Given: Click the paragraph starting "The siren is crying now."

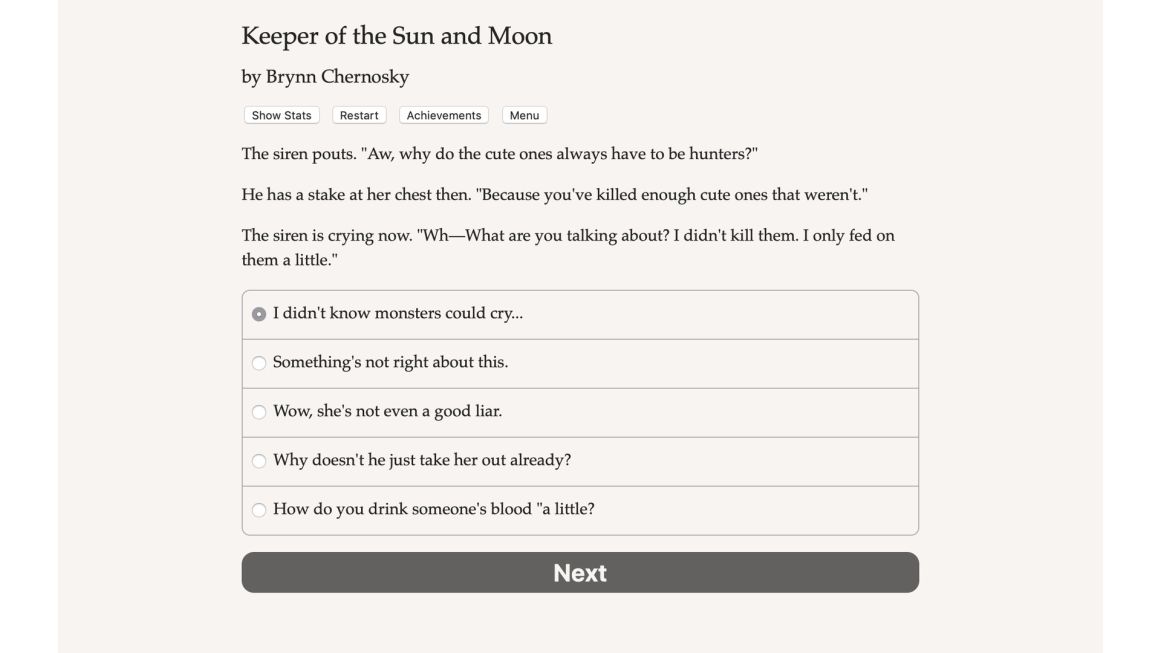Looking at the screenshot, I should point(568,247).
